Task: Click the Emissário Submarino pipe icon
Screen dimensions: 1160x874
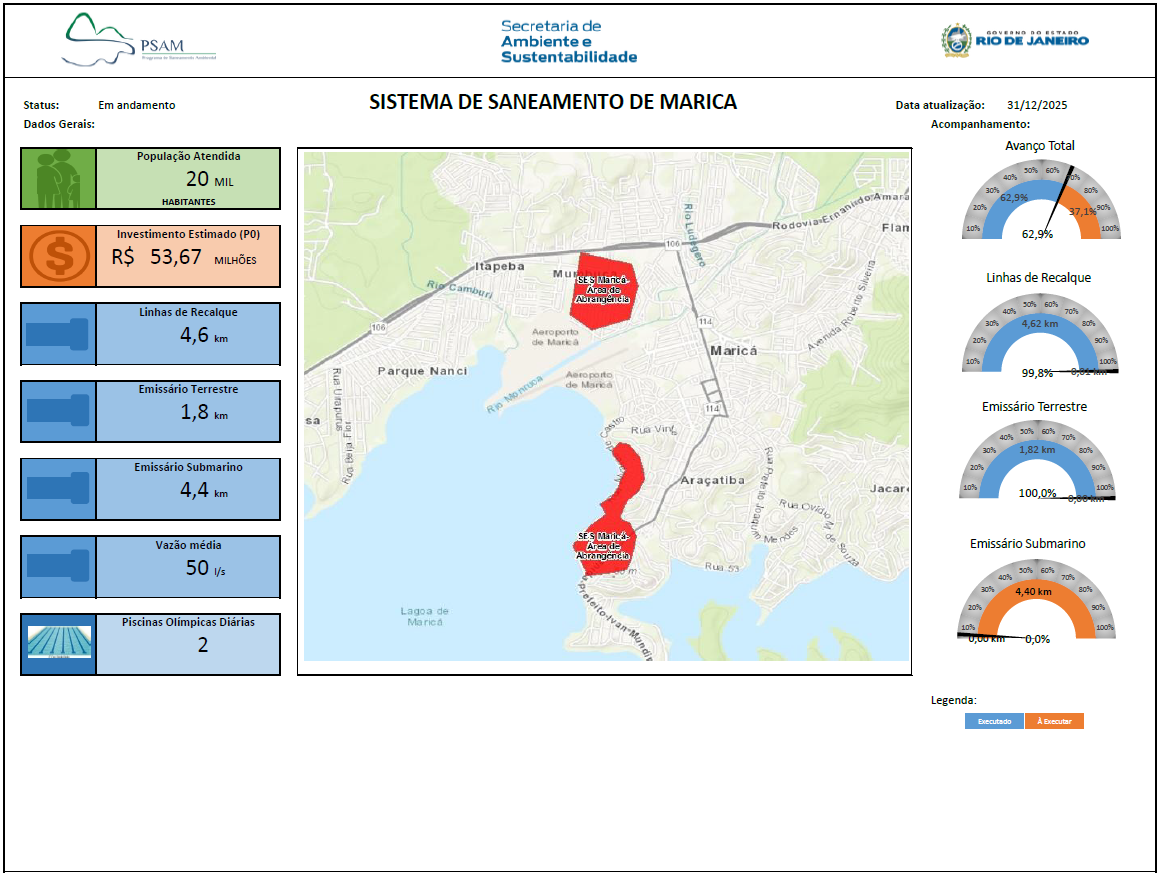Action: 58,489
